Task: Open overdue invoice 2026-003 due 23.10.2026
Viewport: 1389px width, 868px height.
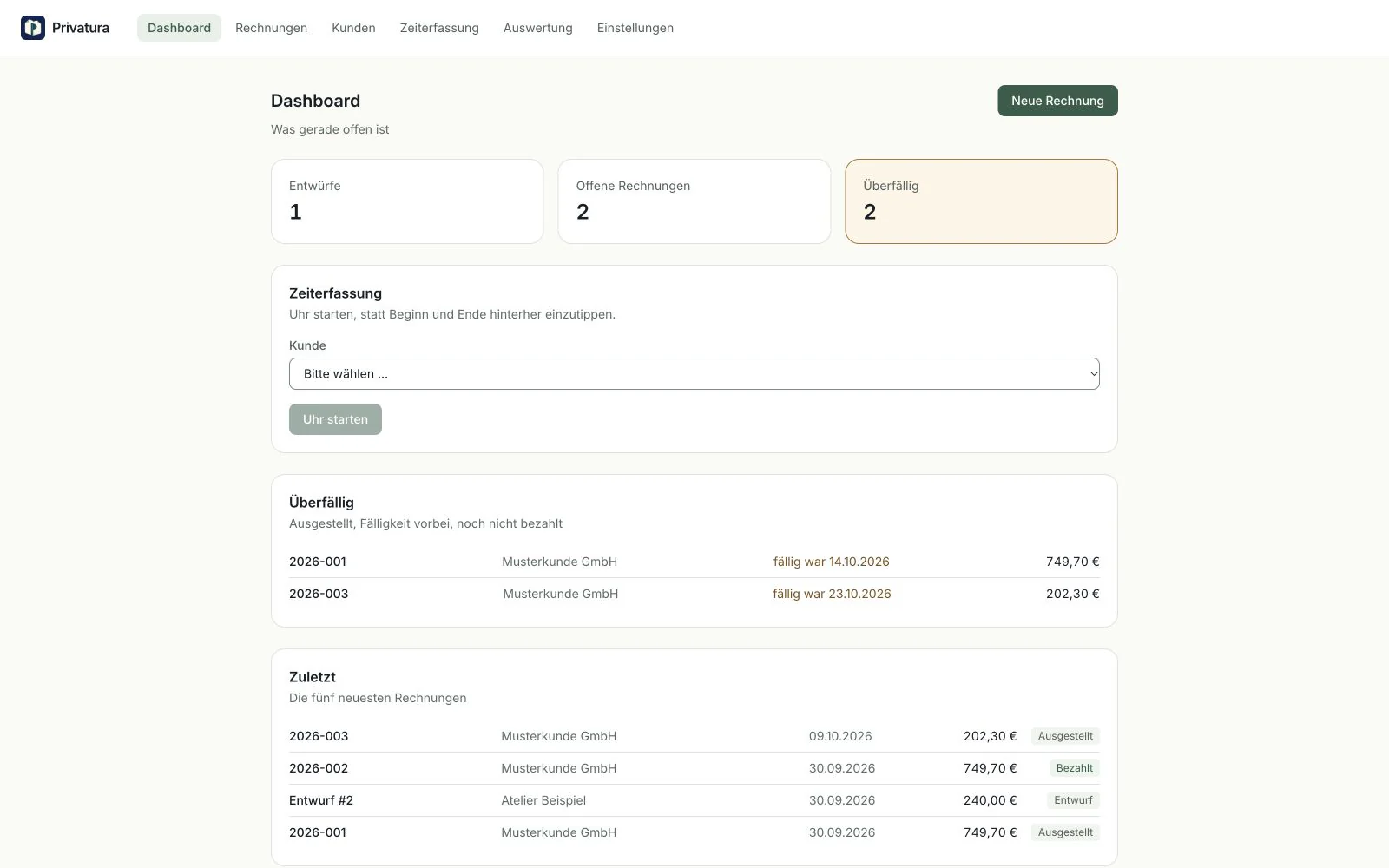Action: pyautogui.click(x=694, y=594)
